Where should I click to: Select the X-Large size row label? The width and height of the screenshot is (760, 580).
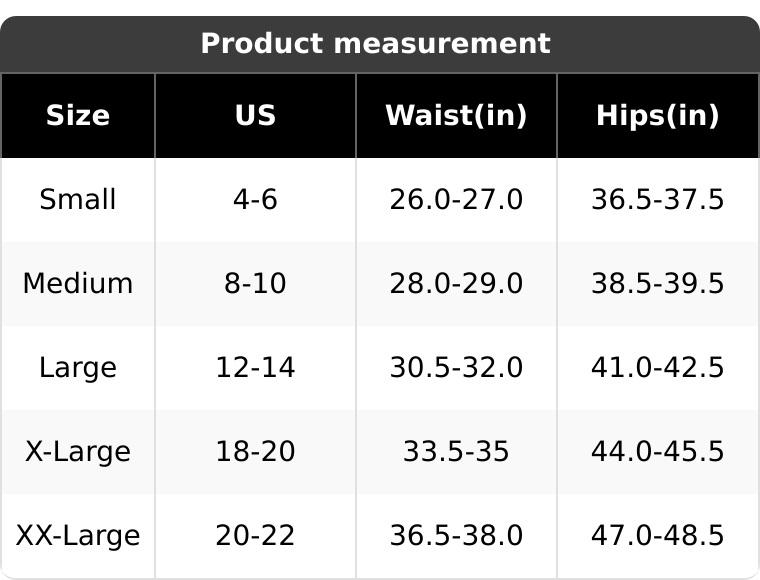click(x=78, y=452)
